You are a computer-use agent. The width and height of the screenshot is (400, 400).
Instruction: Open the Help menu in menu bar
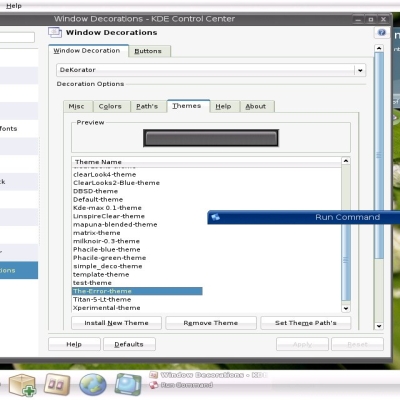click(x=14, y=6)
